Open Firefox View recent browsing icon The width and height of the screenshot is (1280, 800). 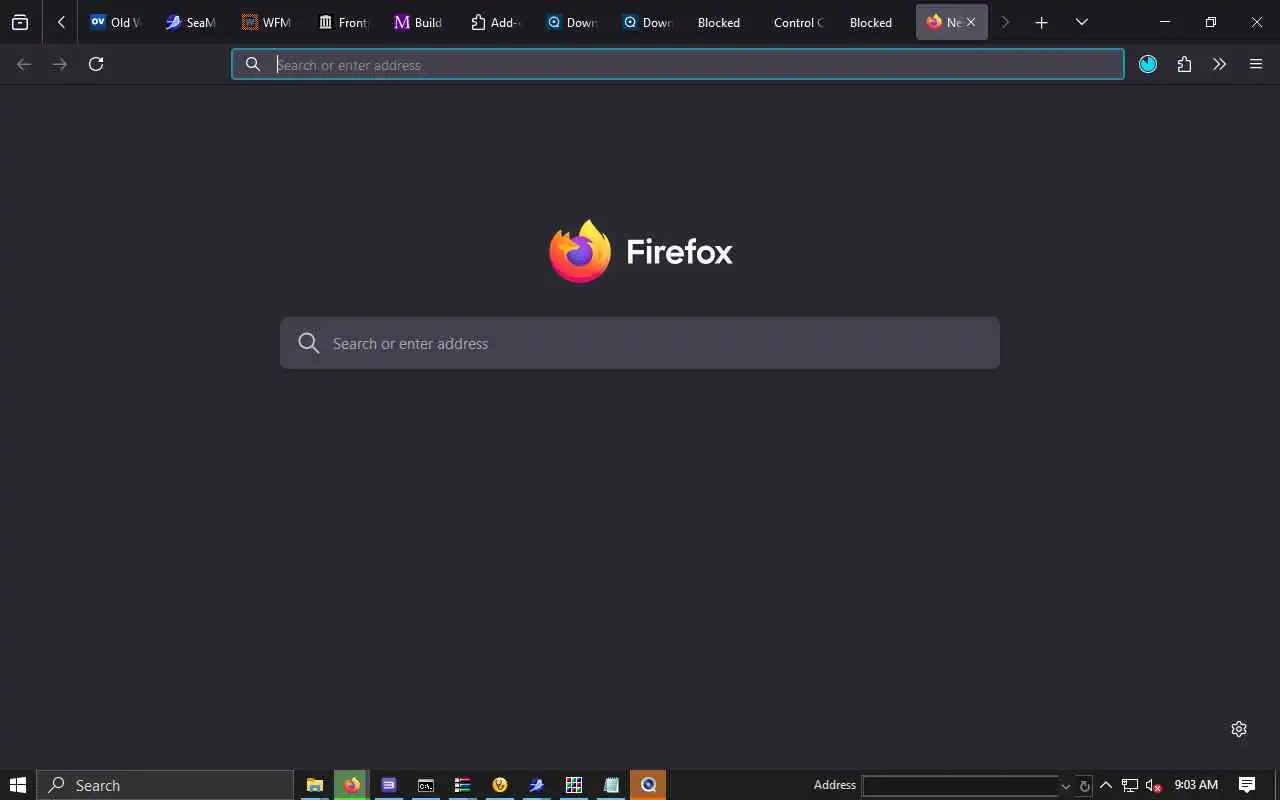pyautogui.click(x=20, y=22)
